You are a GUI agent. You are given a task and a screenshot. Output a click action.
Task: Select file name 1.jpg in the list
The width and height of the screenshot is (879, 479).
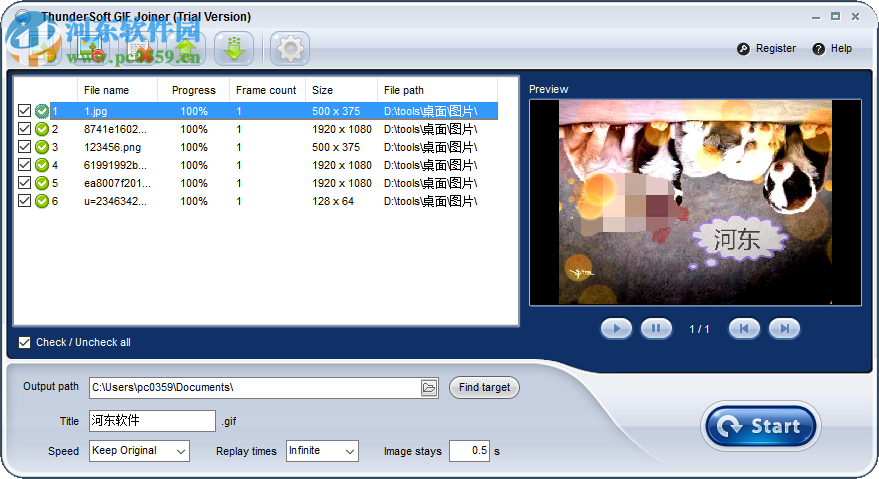(96, 111)
